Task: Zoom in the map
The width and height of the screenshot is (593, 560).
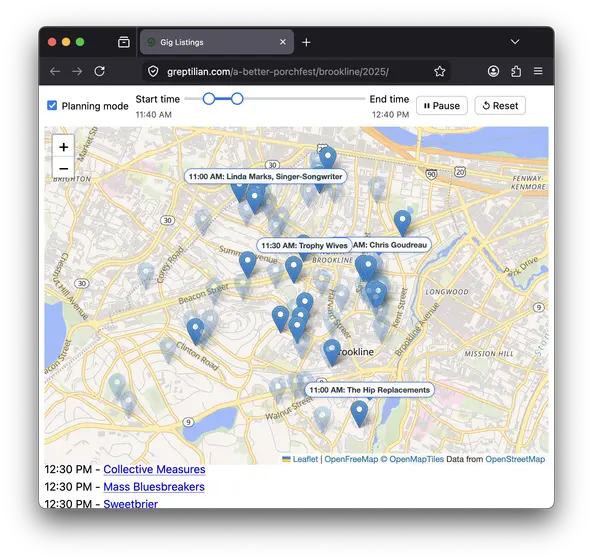Action: coord(64,147)
